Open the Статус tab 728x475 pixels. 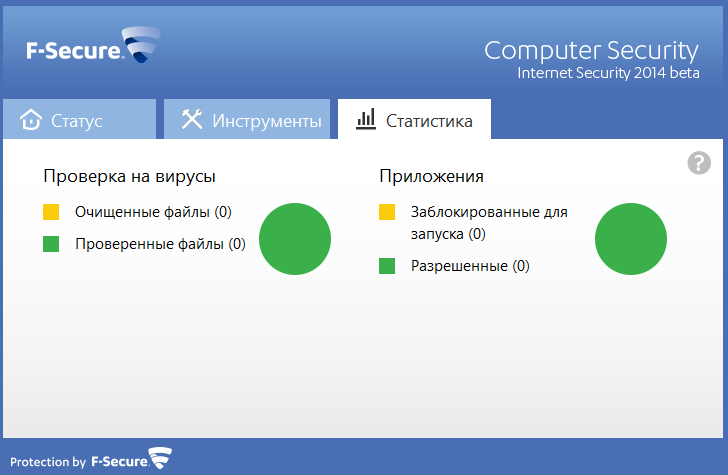point(79,120)
